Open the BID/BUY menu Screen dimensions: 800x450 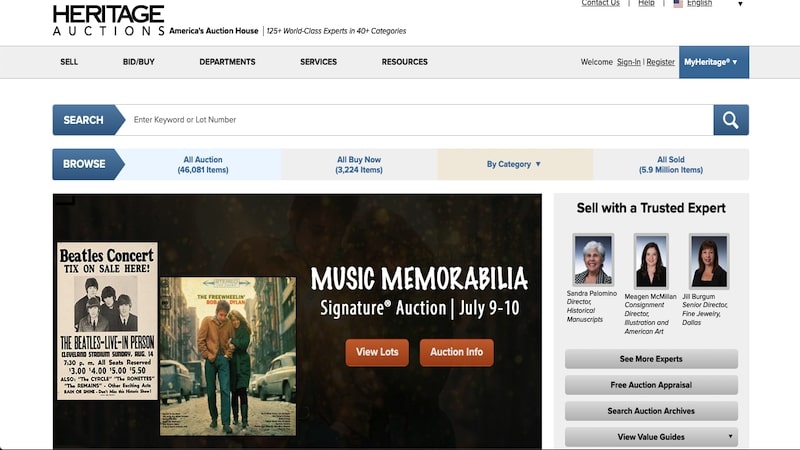coord(138,62)
